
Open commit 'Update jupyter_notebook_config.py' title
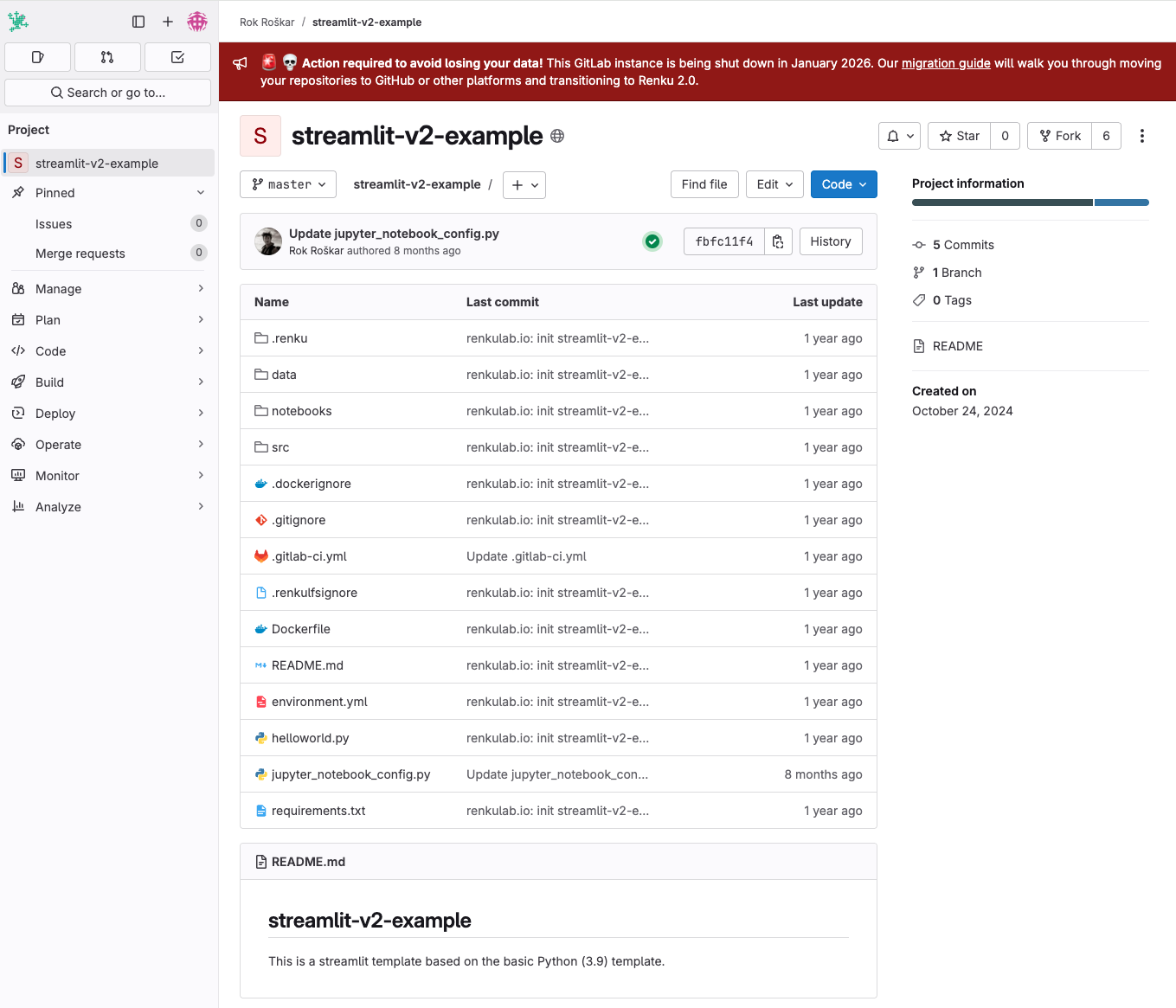tap(394, 234)
